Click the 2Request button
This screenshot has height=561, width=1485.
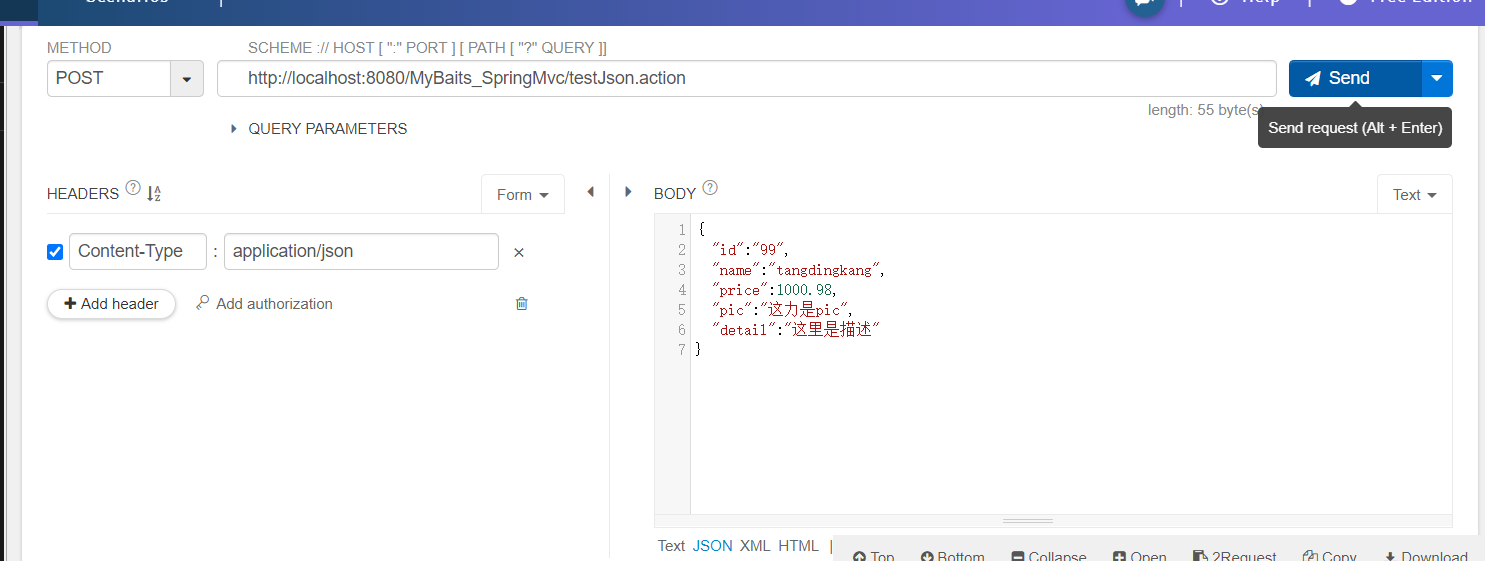pyautogui.click(x=1234, y=555)
